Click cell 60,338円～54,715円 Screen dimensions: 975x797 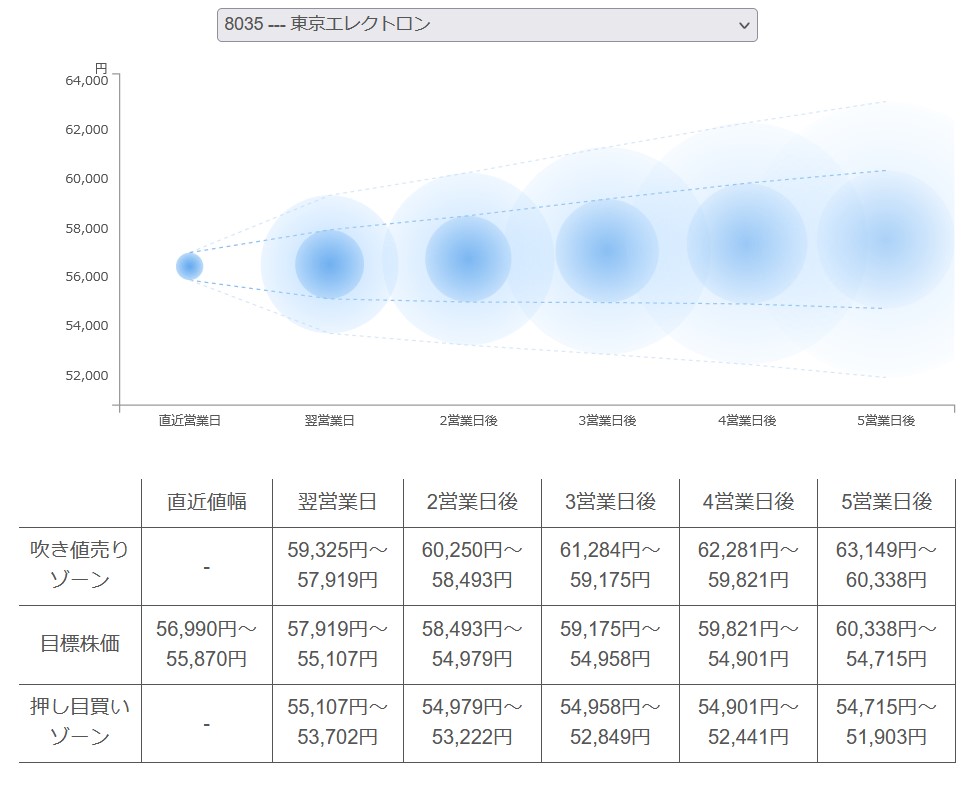887,644
